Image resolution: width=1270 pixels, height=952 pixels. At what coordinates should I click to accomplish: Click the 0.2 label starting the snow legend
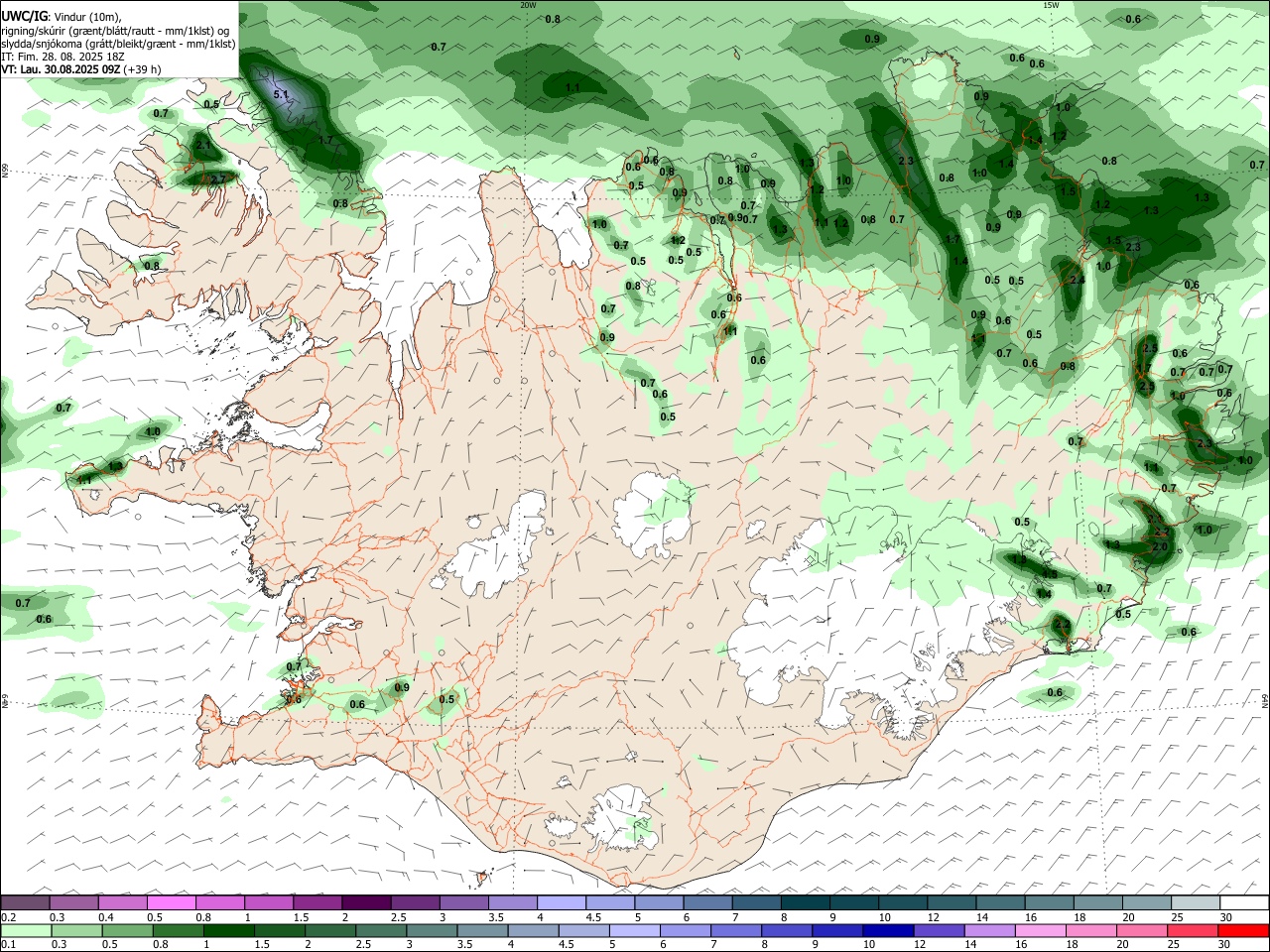(x=8, y=917)
